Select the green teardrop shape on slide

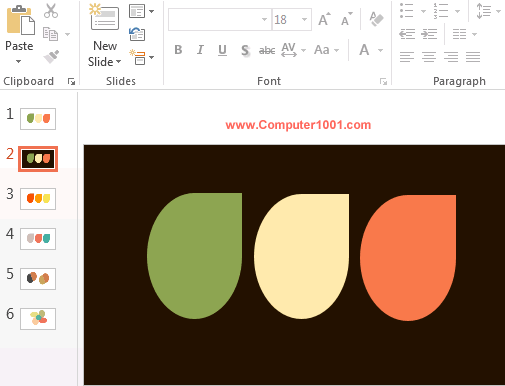click(195, 256)
